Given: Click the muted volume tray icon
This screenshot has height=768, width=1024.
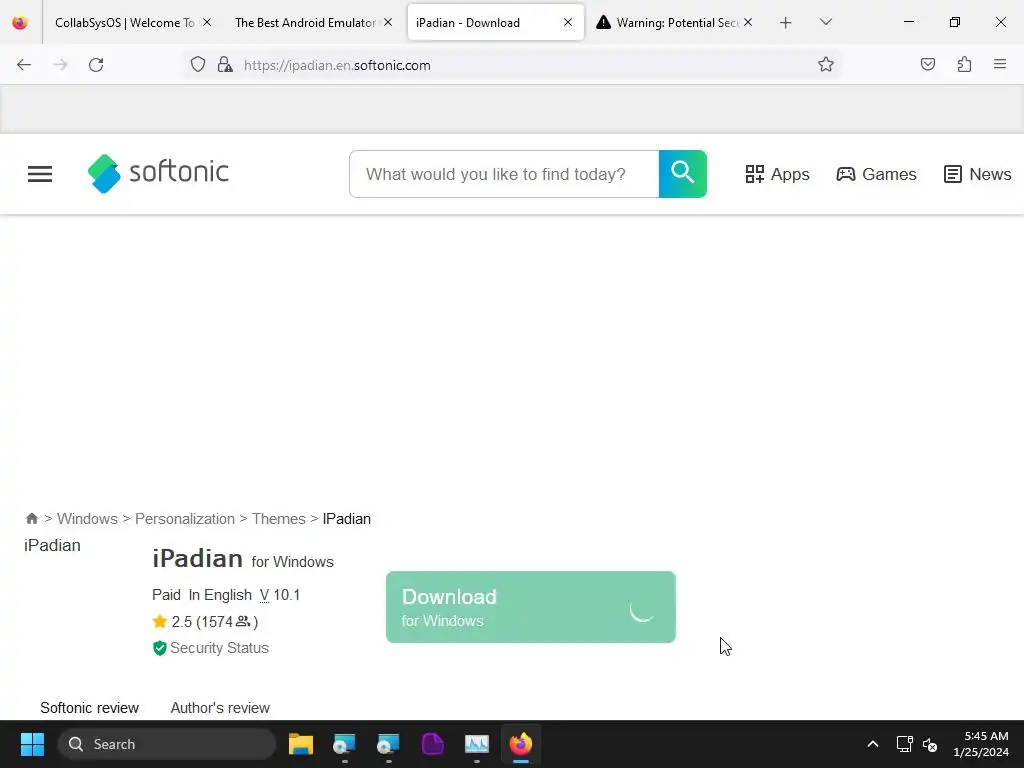Looking at the screenshot, I should click(930, 744).
